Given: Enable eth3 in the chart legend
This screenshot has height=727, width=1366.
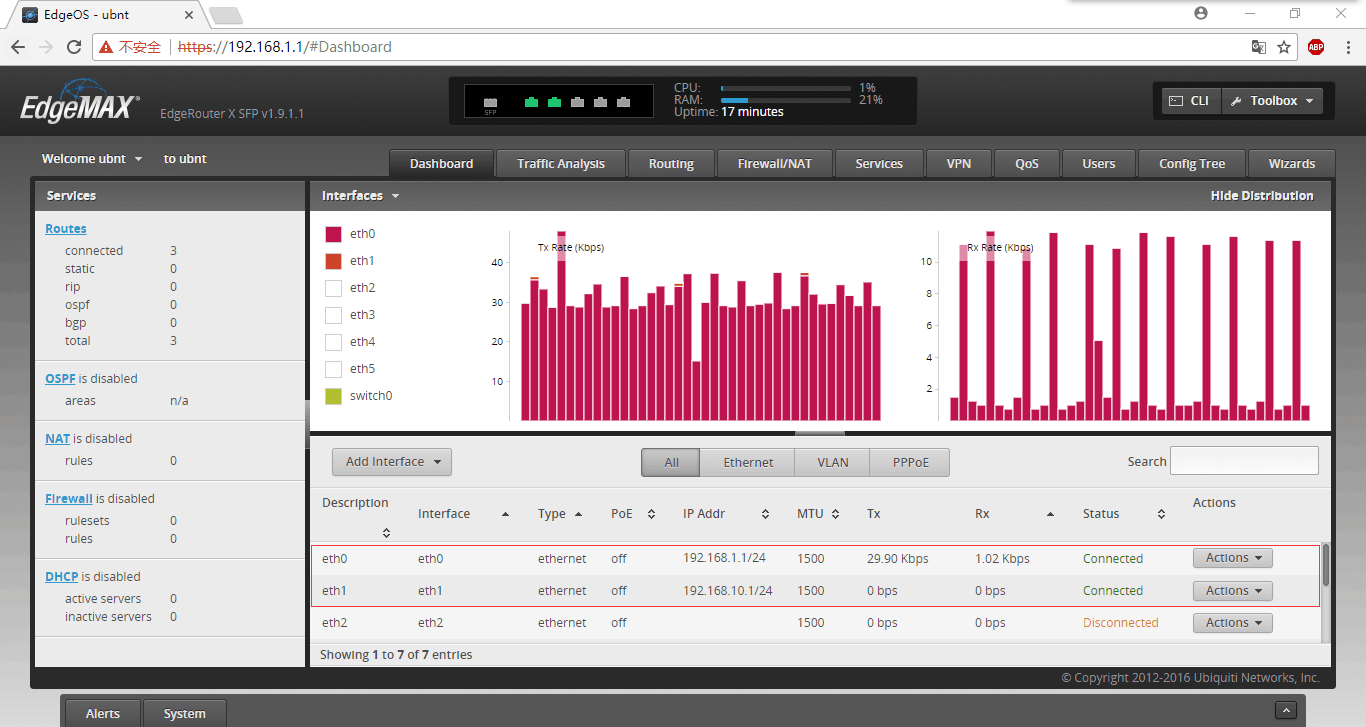Looking at the screenshot, I should (334, 315).
